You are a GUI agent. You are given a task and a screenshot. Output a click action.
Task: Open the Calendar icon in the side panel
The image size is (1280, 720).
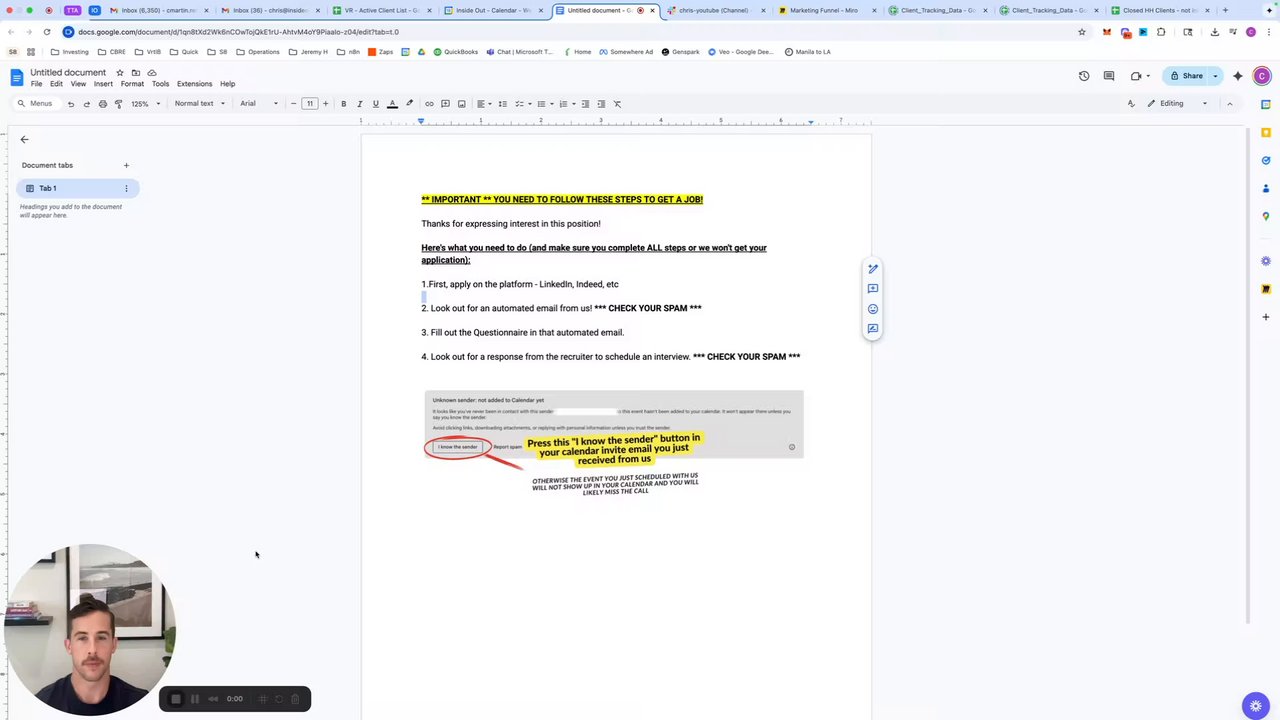tap(1266, 105)
